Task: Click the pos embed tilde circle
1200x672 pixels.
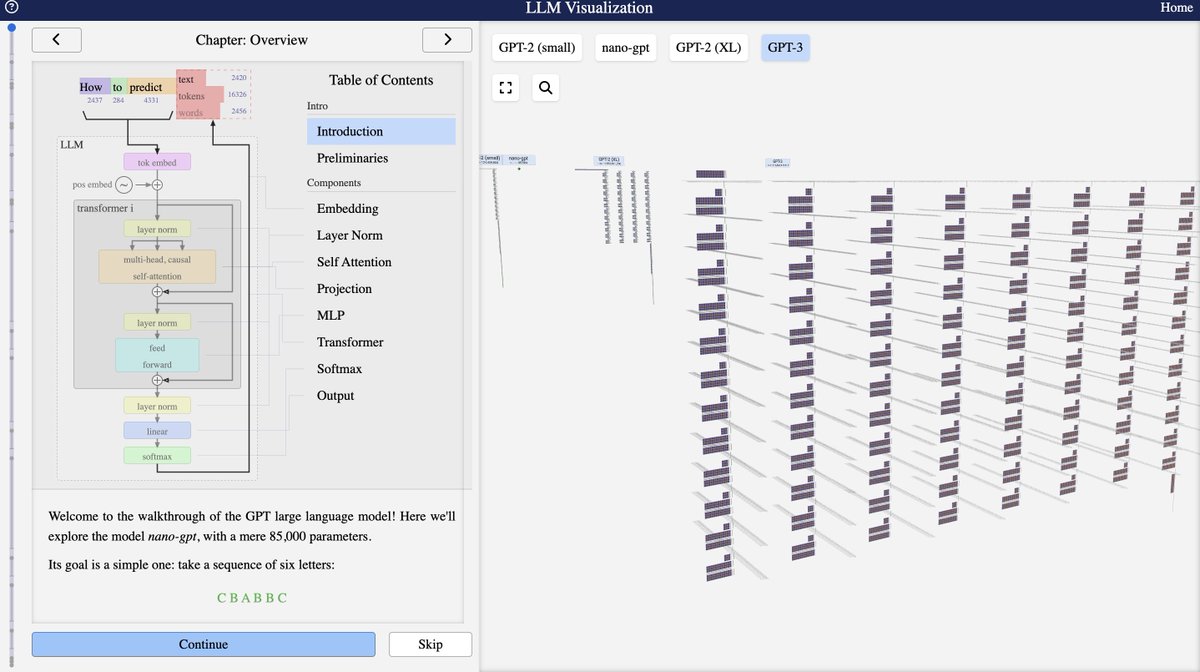Action: pyautogui.click(x=124, y=185)
